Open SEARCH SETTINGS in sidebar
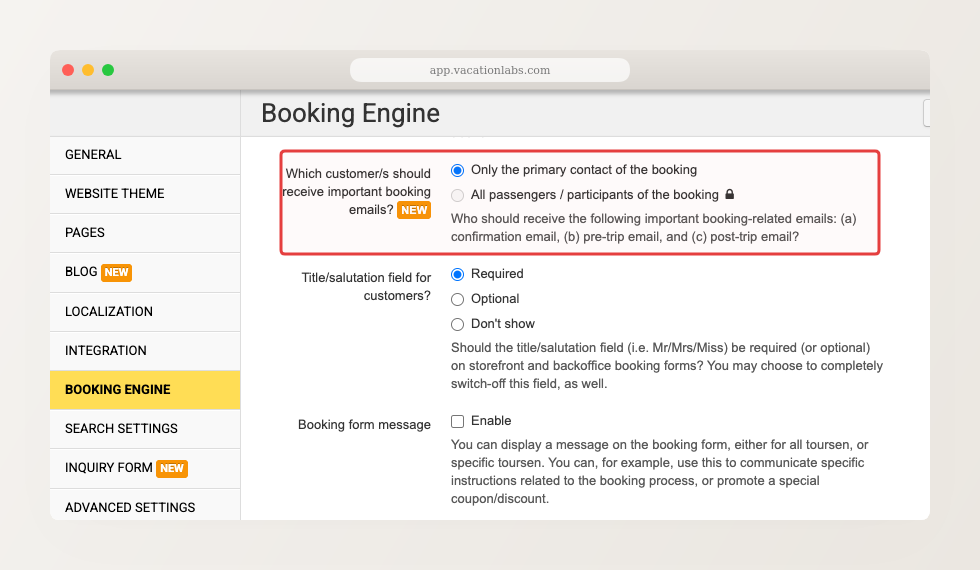The image size is (980, 570). pyautogui.click(x=145, y=429)
